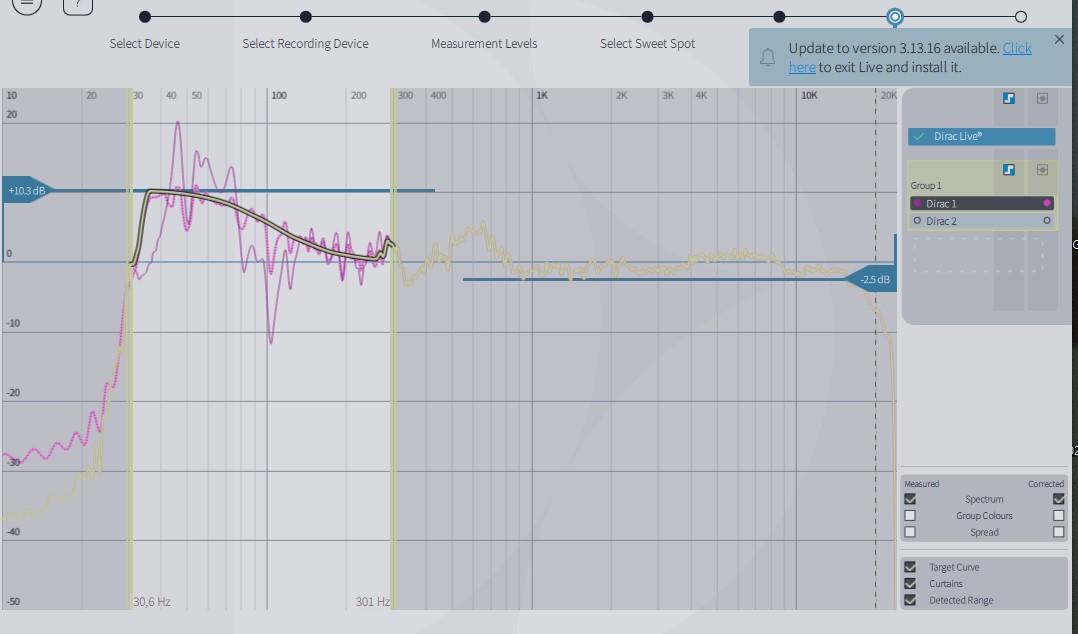Image resolution: width=1078 pixels, height=634 pixels.
Task: Select the Dirac 2 channel
Action: pos(981,221)
